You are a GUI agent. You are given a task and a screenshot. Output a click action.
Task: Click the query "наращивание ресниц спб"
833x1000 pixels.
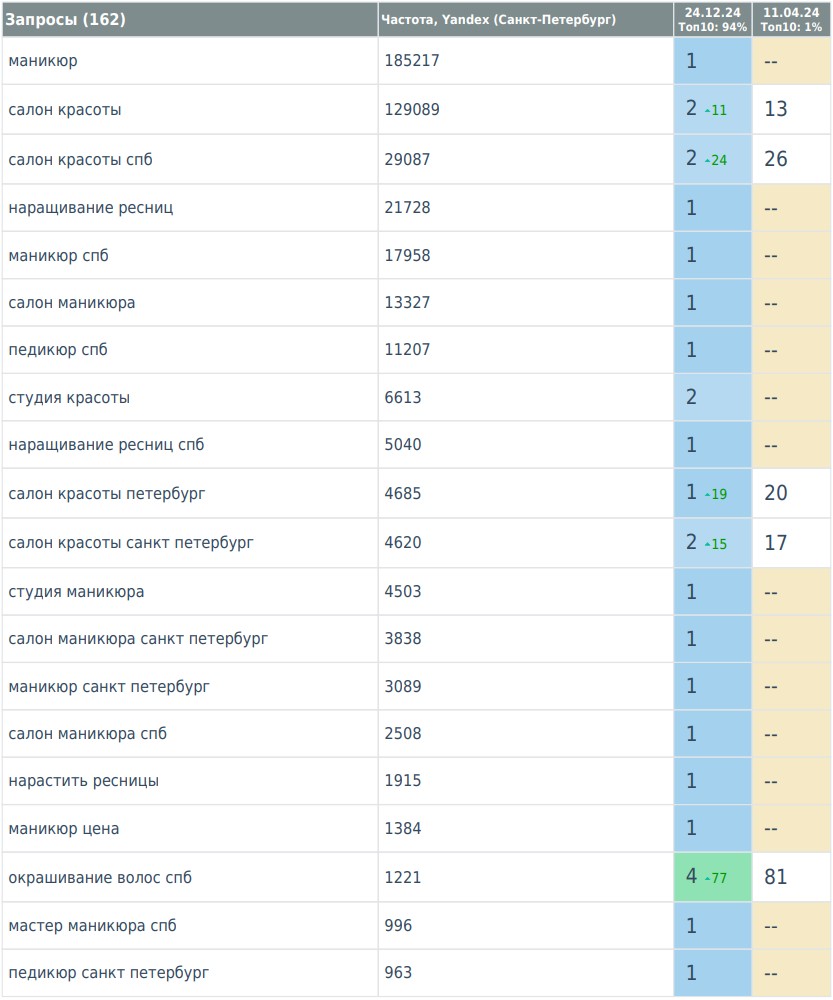pos(107,445)
